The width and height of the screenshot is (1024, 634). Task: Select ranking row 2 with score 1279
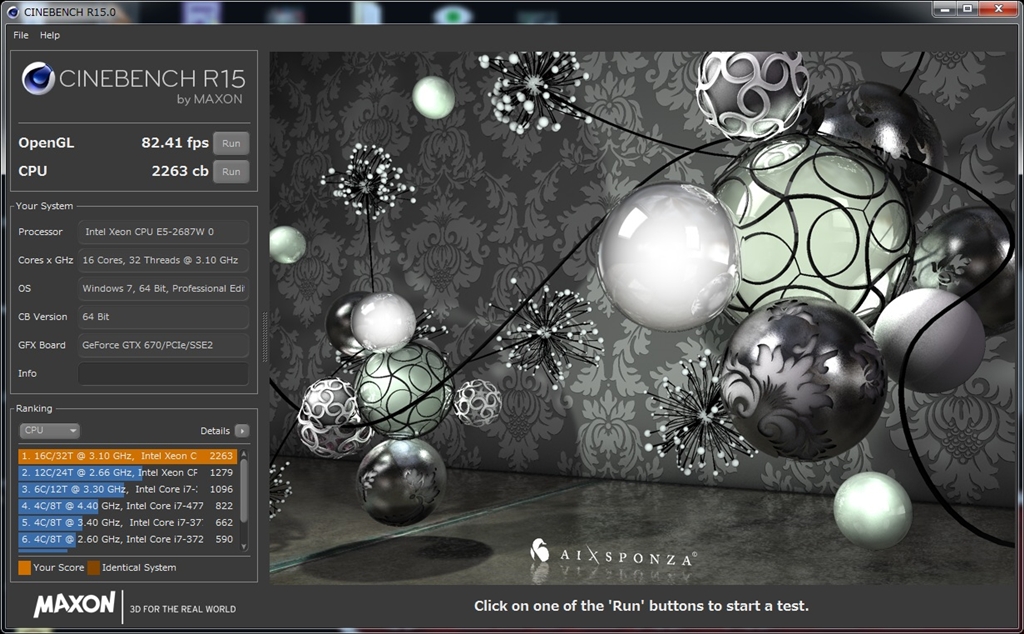pos(127,472)
